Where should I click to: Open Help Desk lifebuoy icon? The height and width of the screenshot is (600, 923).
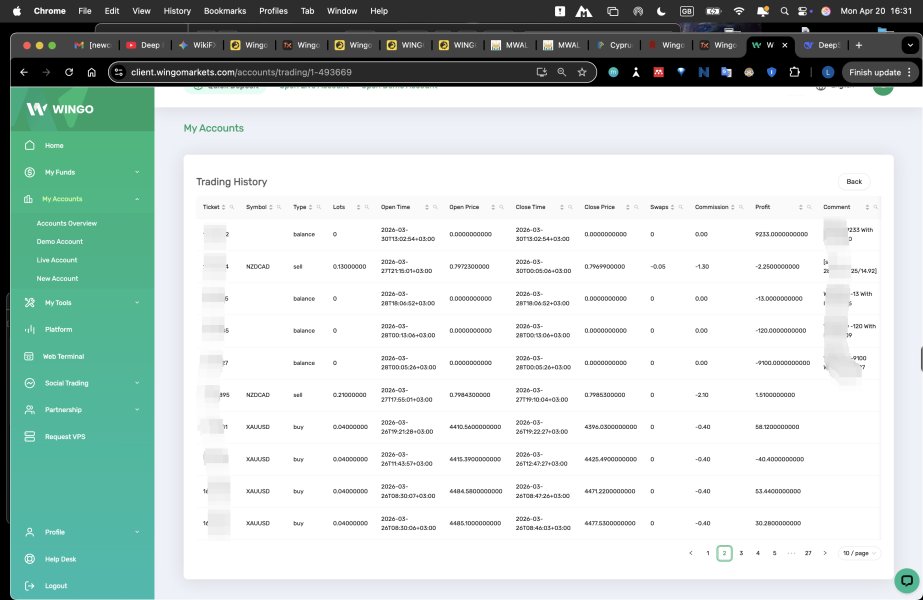click(x=30, y=559)
